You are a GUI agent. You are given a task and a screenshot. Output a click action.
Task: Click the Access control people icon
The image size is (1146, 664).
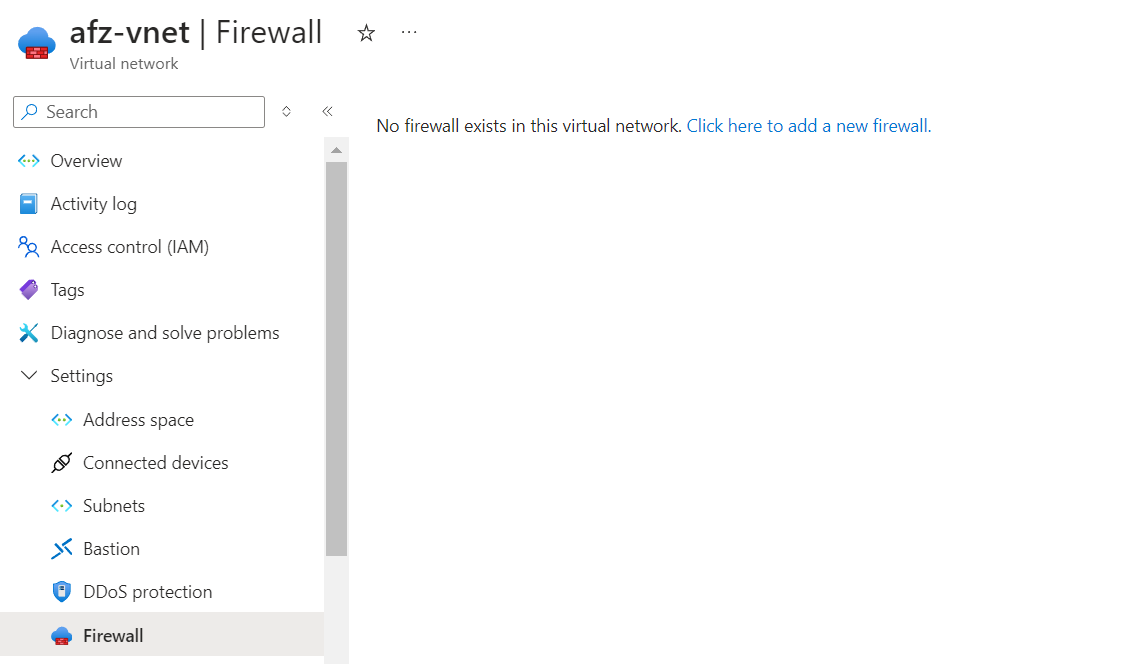pyautogui.click(x=29, y=247)
